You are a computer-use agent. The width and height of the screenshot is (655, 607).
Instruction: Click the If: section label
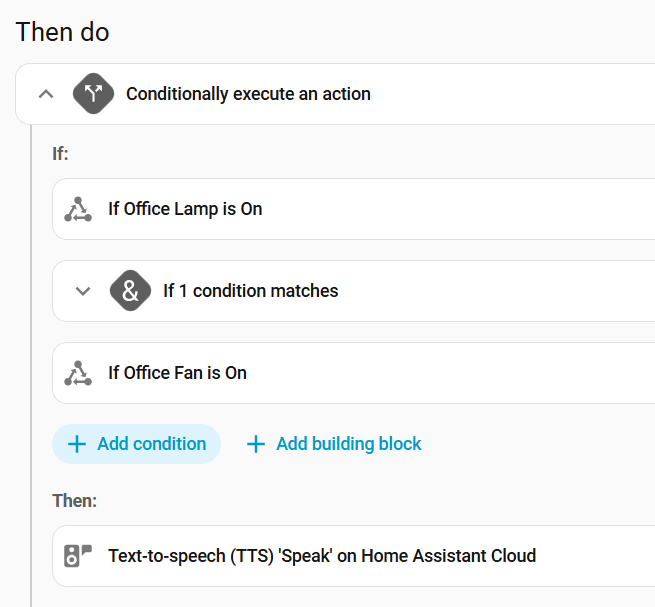tap(60, 154)
